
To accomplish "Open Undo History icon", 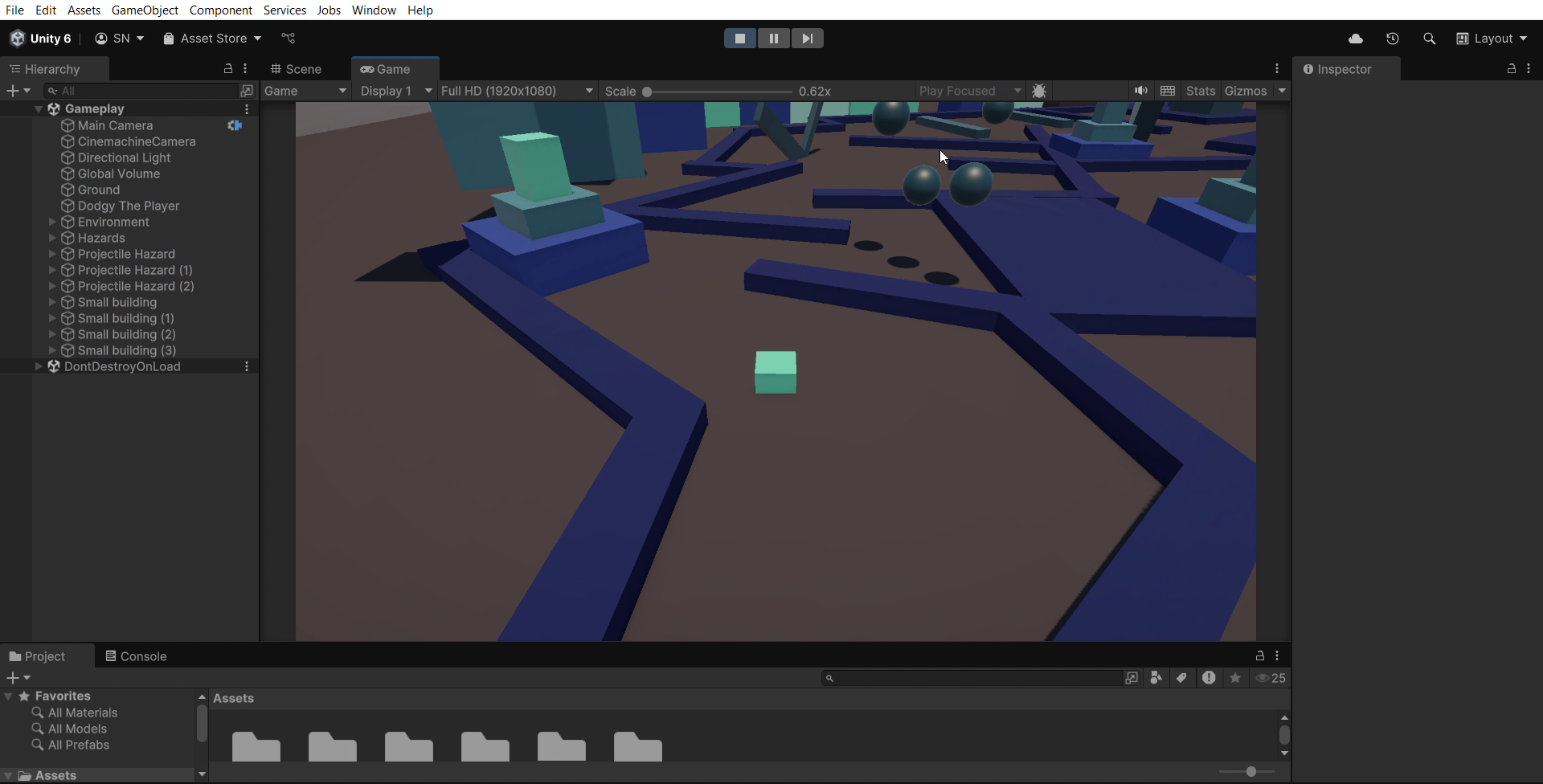I will point(1393,39).
